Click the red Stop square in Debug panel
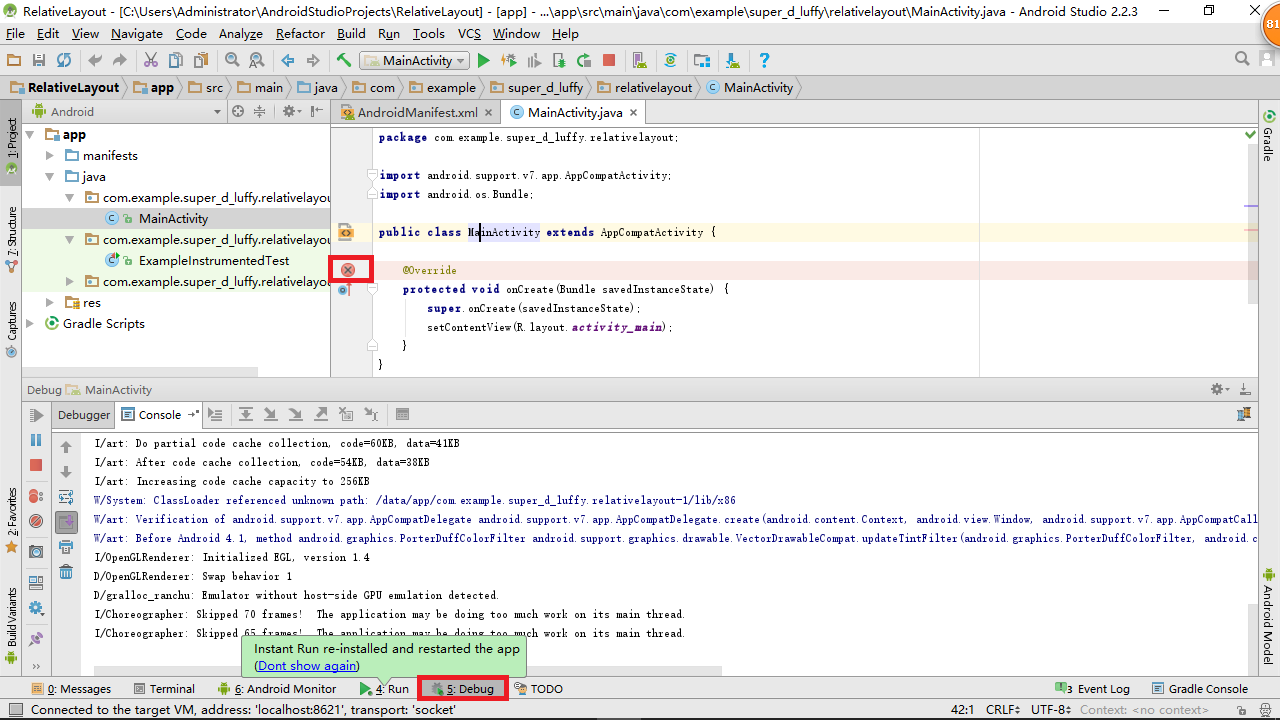 click(36, 465)
